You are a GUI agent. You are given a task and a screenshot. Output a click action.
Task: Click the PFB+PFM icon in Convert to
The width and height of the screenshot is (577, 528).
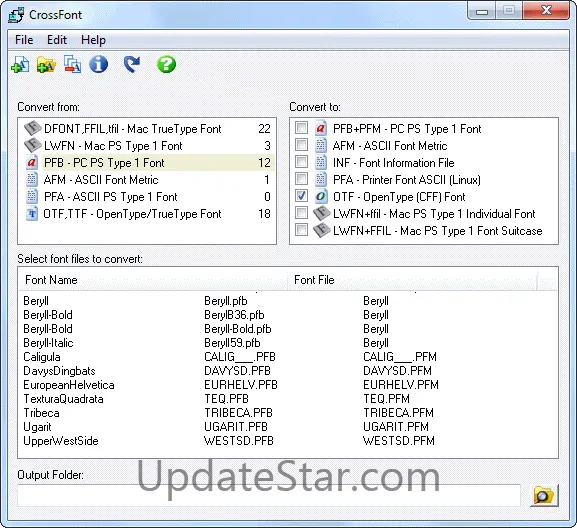click(x=321, y=128)
